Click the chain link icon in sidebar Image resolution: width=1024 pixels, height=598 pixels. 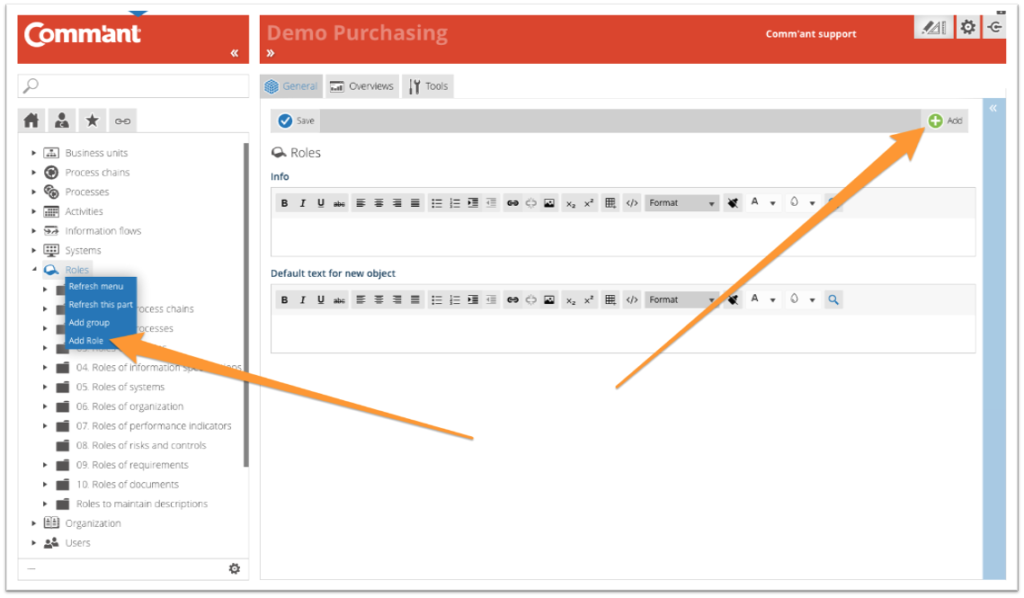point(122,121)
